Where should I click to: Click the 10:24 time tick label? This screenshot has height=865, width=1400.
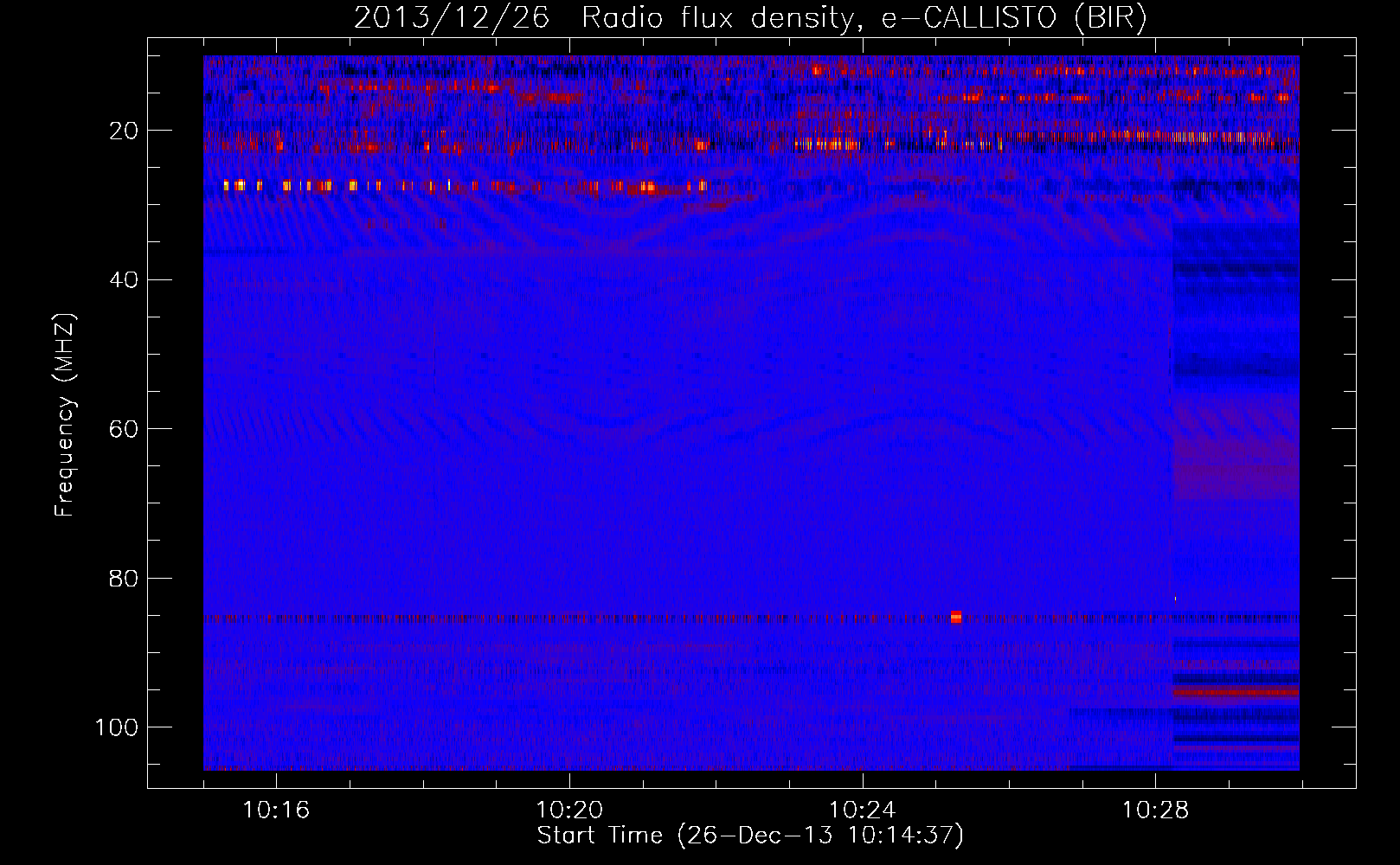point(862,811)
